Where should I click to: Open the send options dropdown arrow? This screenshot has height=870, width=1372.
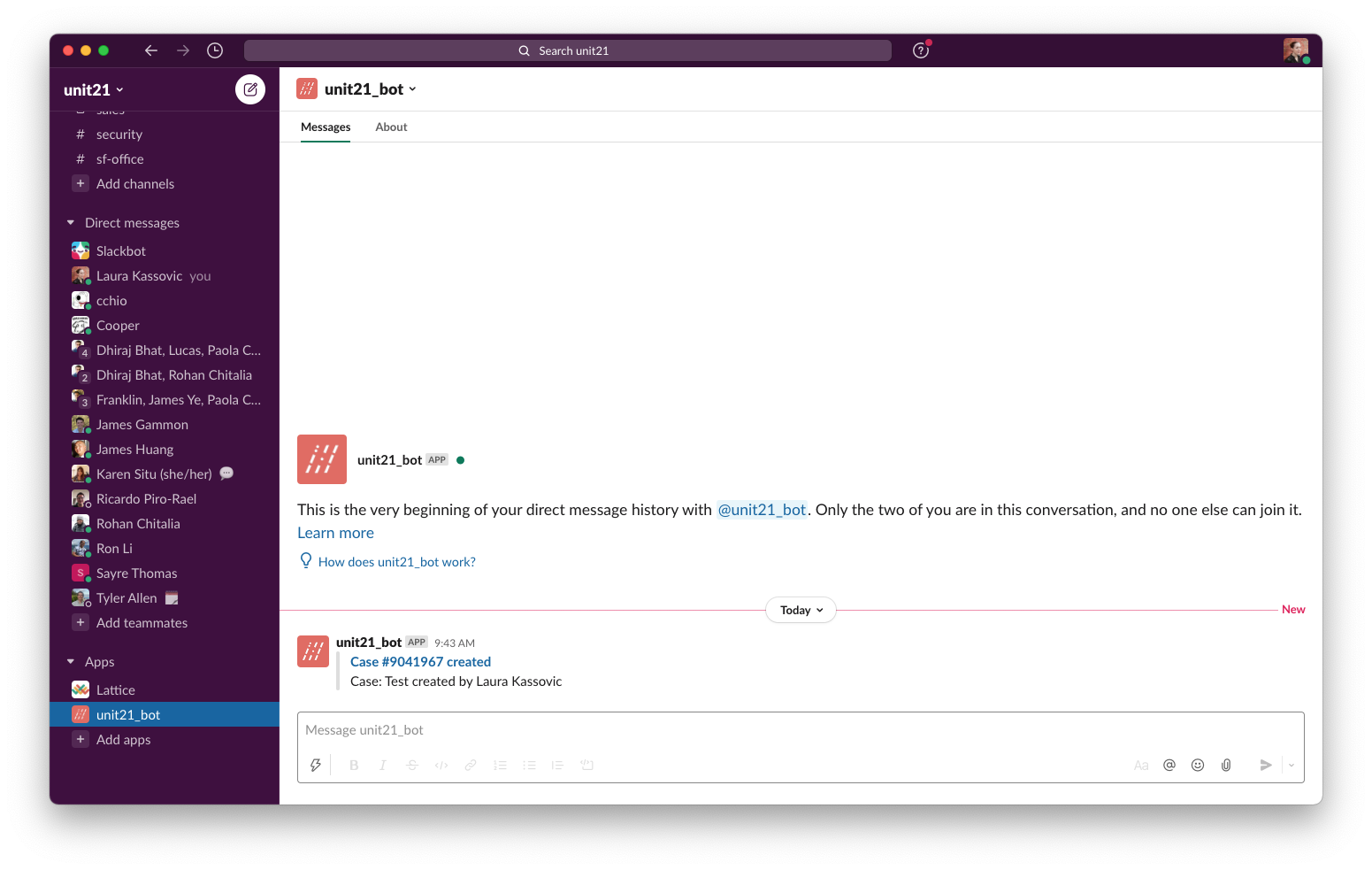(x=1292, y=765)
